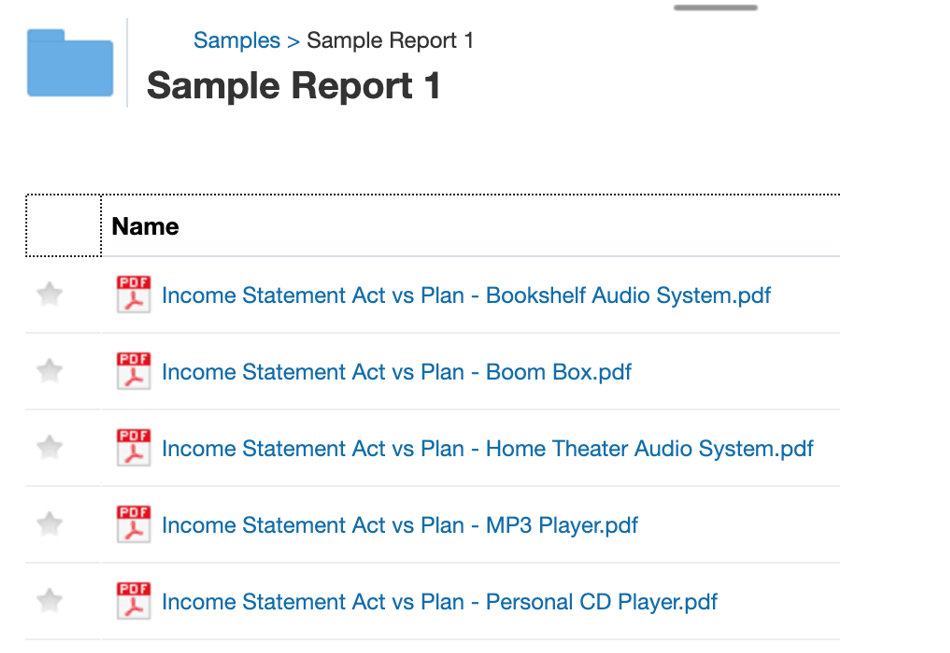Screen dimensions: 950x653
Task: Open Personal CD Player.pdf report
Action: point(439,602)
